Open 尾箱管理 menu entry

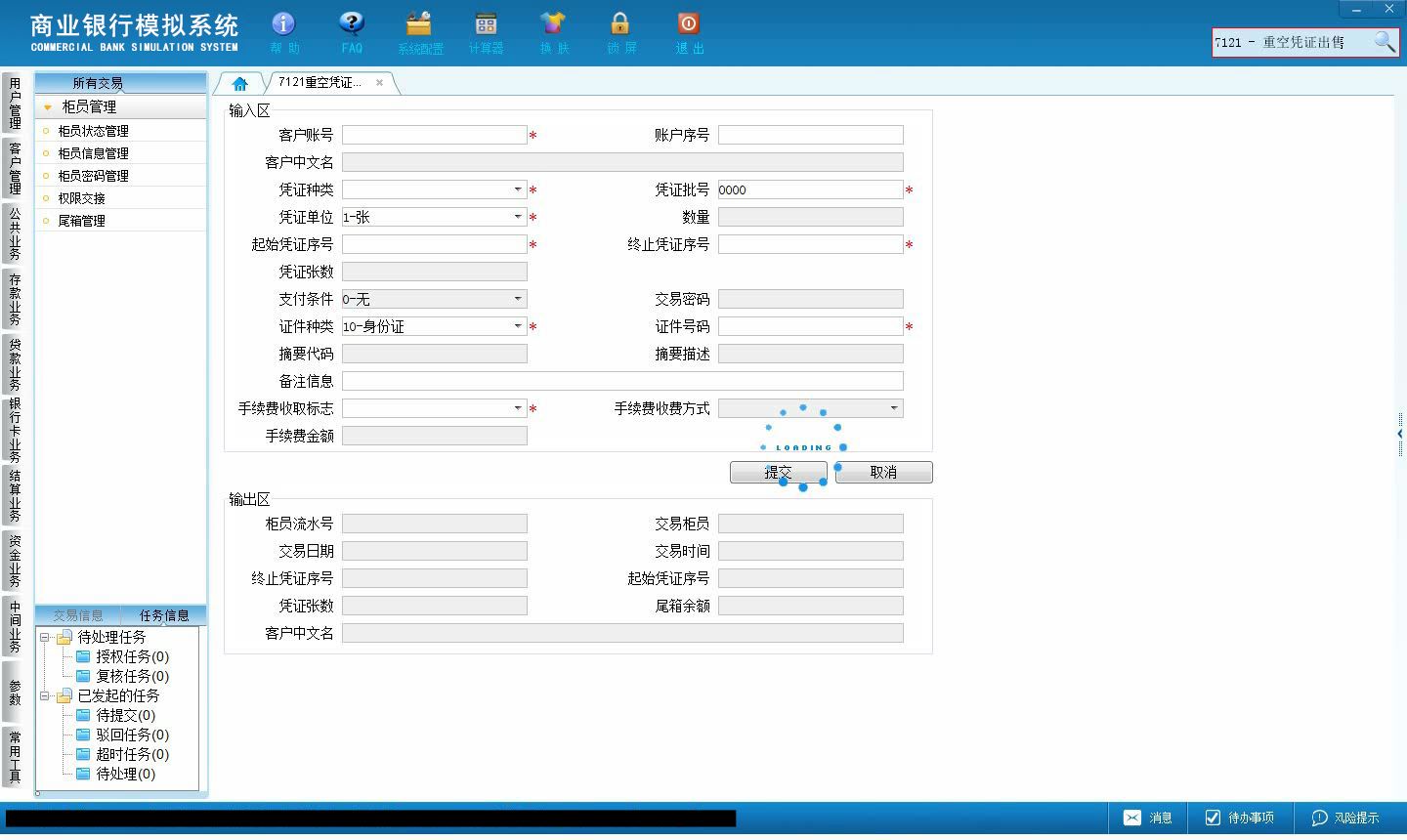(81, 221)
